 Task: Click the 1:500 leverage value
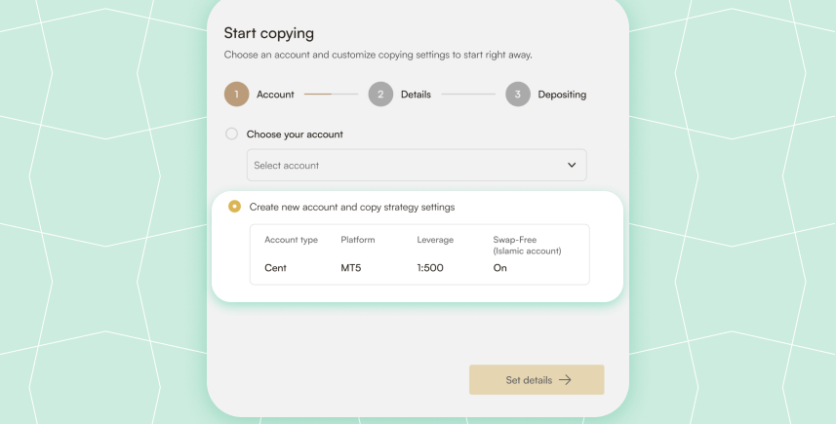tap(431, 268)
